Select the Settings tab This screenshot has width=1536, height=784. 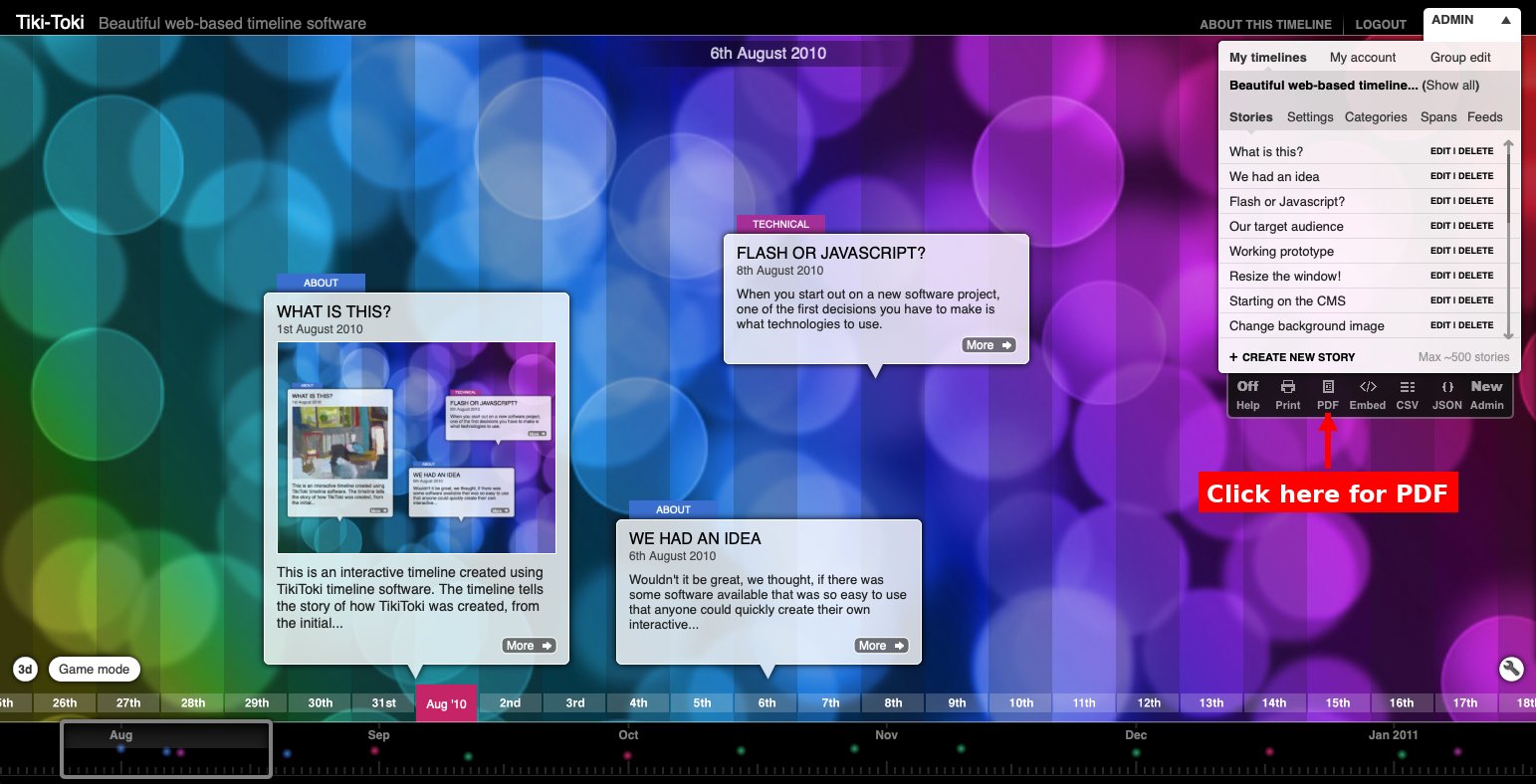pyautogui.click(x=1310, y=117)
